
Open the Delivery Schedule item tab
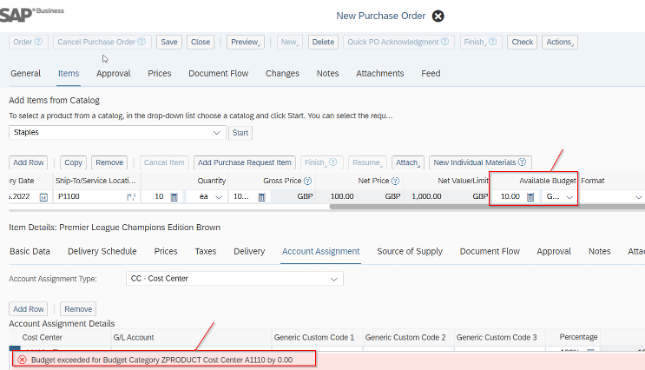pos(102,251)
